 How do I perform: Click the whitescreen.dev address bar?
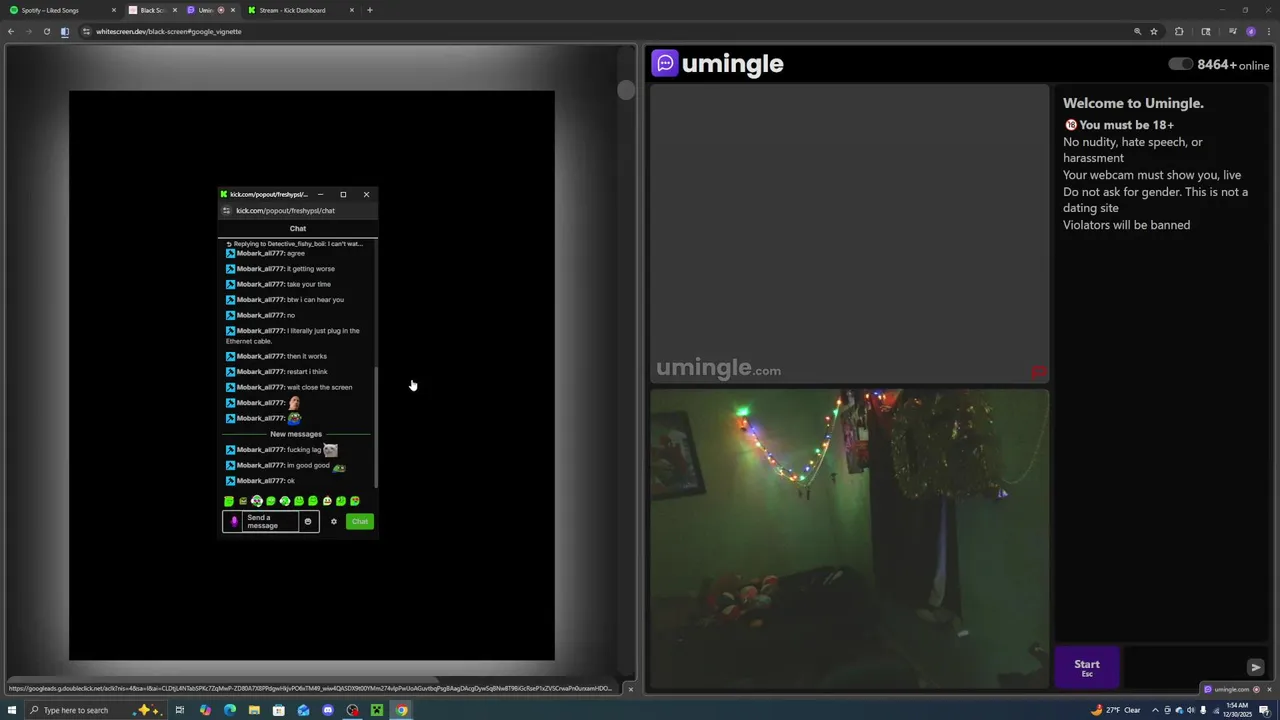coord(600,31)
